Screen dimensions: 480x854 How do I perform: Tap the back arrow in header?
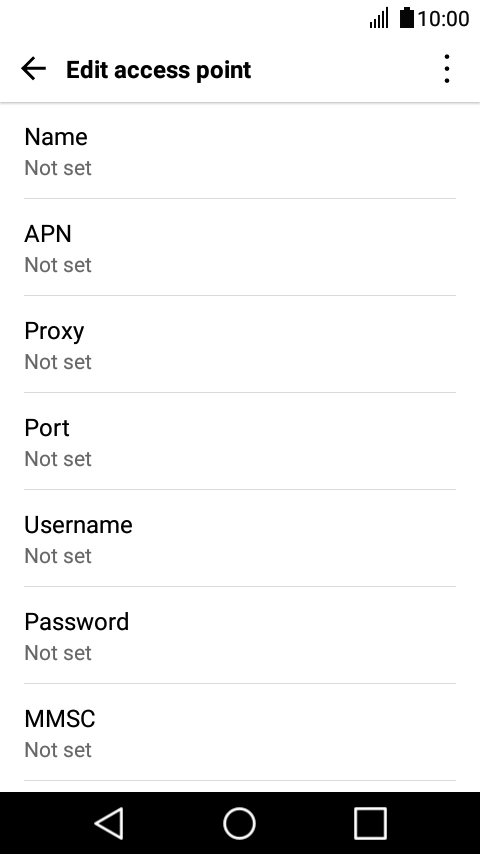pyautogui.click(x=33, y=69)
